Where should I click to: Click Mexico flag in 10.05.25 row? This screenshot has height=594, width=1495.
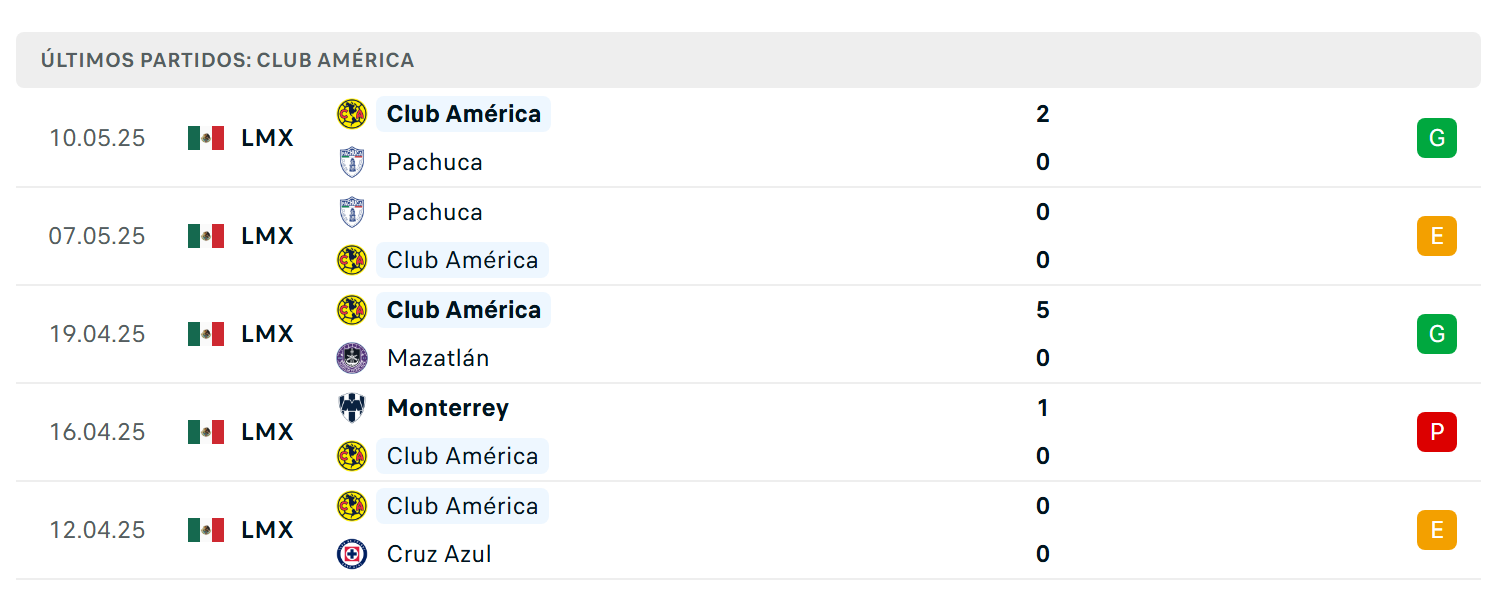click(x=206, y=138)
